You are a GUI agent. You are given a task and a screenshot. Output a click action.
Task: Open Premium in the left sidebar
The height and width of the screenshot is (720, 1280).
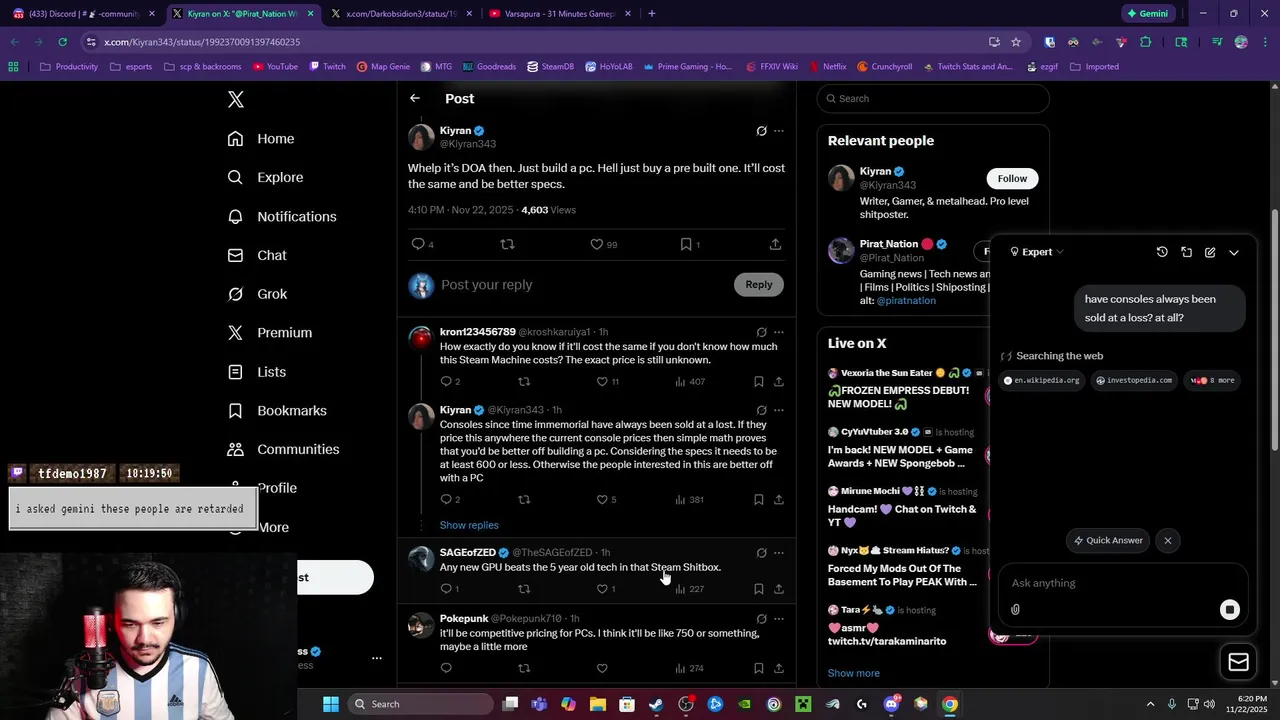tap(270, 333)
